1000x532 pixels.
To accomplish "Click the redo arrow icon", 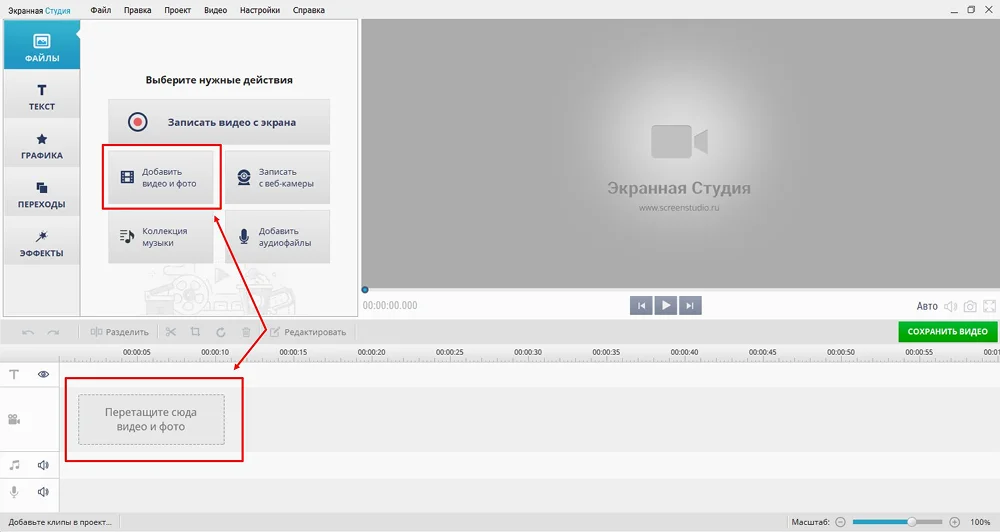I will point(54,332).
